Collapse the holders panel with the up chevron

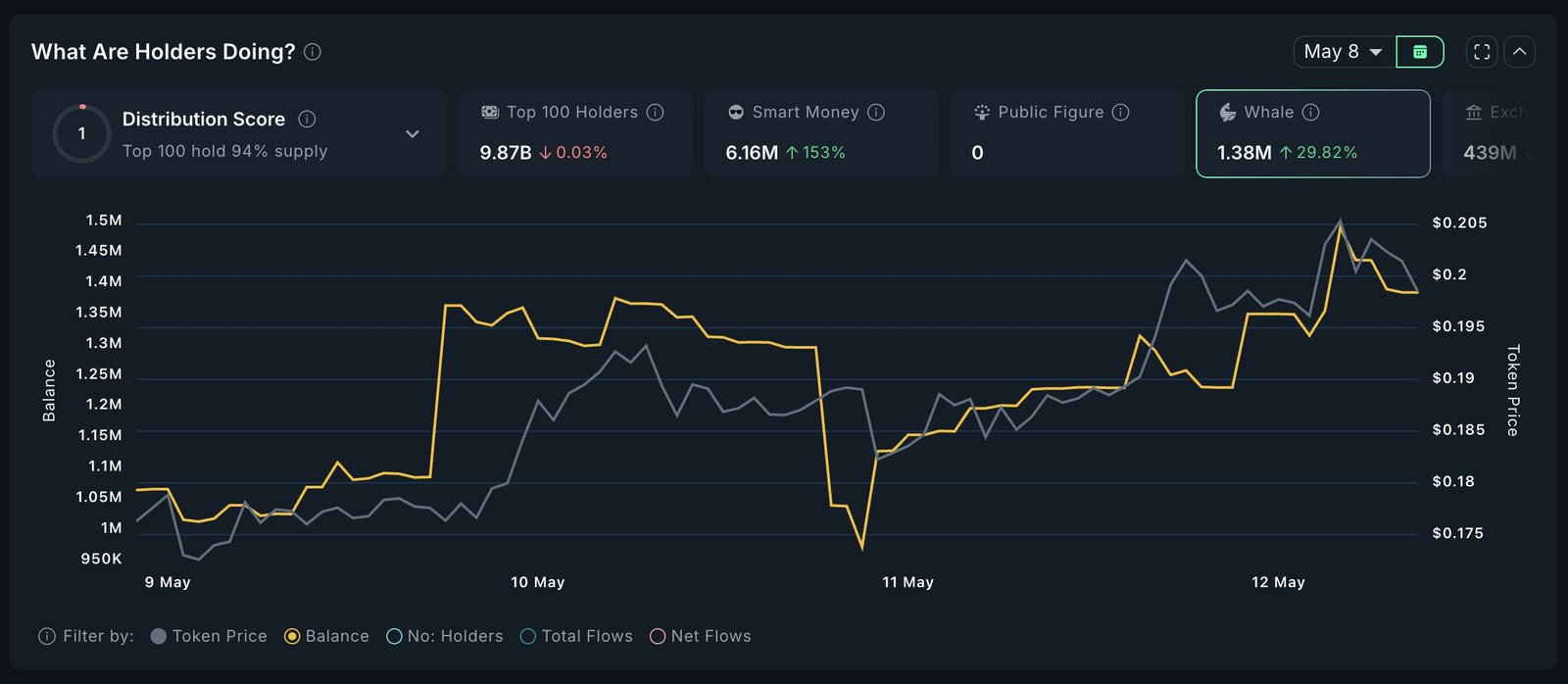tap(1519, 52)
